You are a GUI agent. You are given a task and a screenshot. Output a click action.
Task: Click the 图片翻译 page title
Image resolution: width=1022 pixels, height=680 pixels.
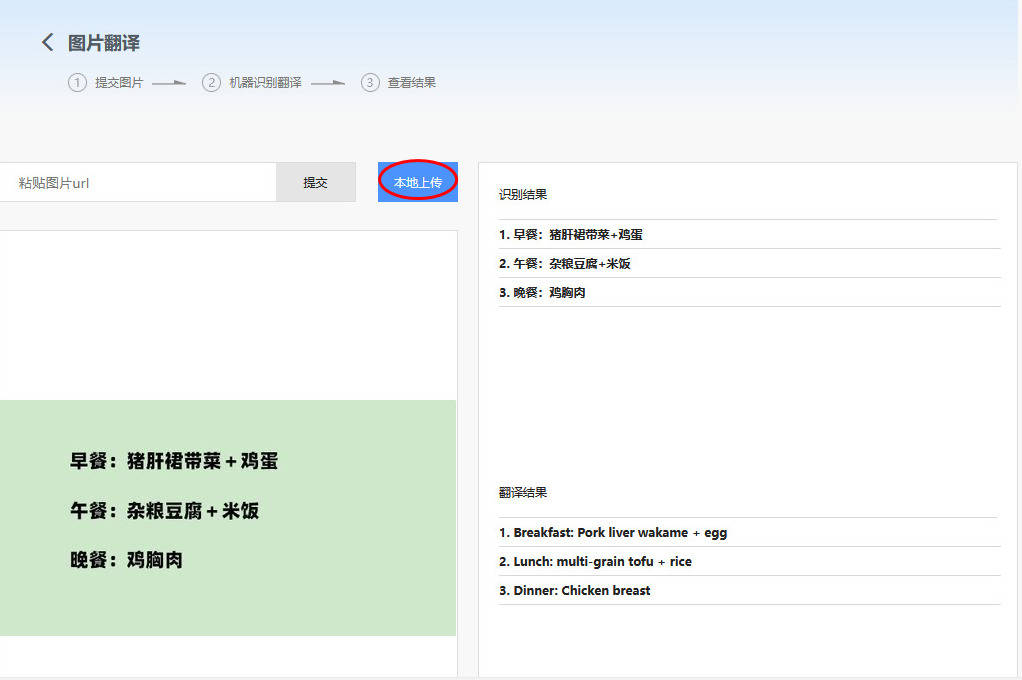click(x=103, y=42)
